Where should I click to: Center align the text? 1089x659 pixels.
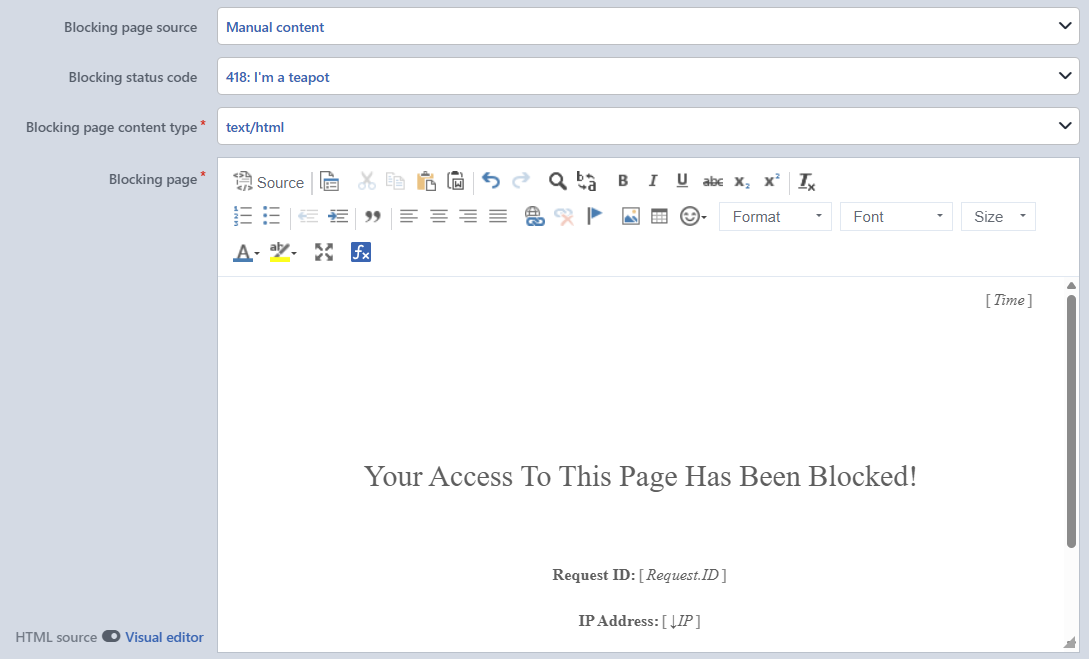(x=439, y=217)
